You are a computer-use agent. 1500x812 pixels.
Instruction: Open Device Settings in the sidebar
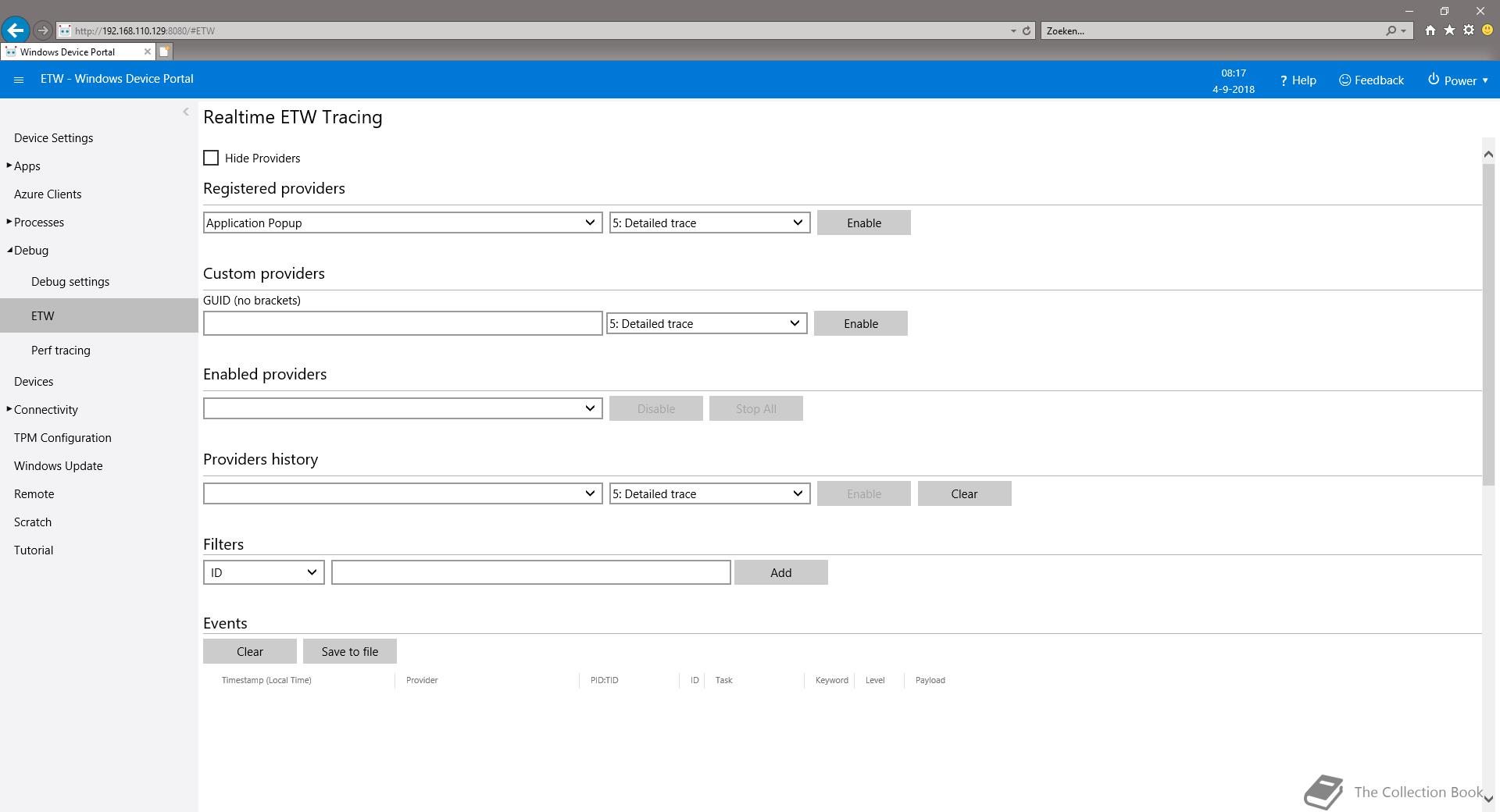53,138
